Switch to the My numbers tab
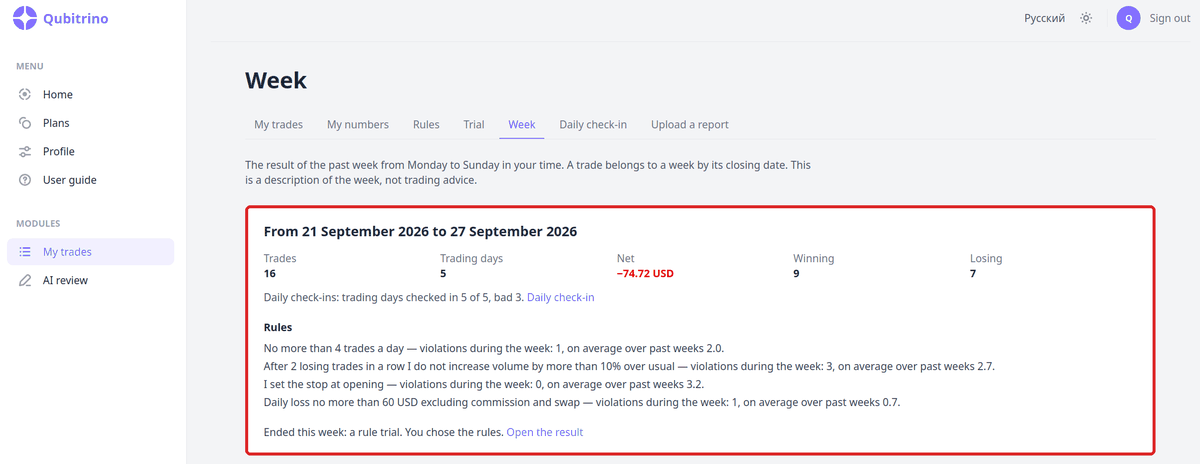 (358, 125)
